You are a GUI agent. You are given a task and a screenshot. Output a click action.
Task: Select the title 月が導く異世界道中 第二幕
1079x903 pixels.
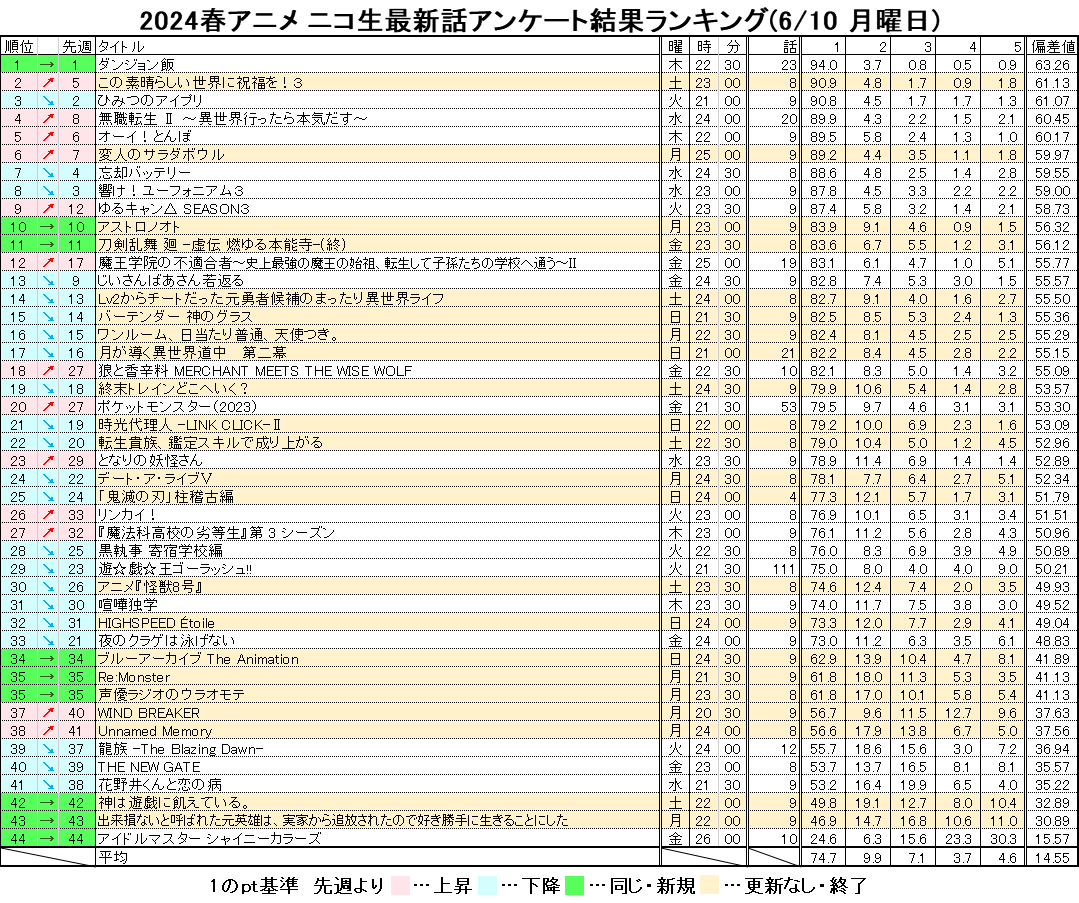coord(192,352)
